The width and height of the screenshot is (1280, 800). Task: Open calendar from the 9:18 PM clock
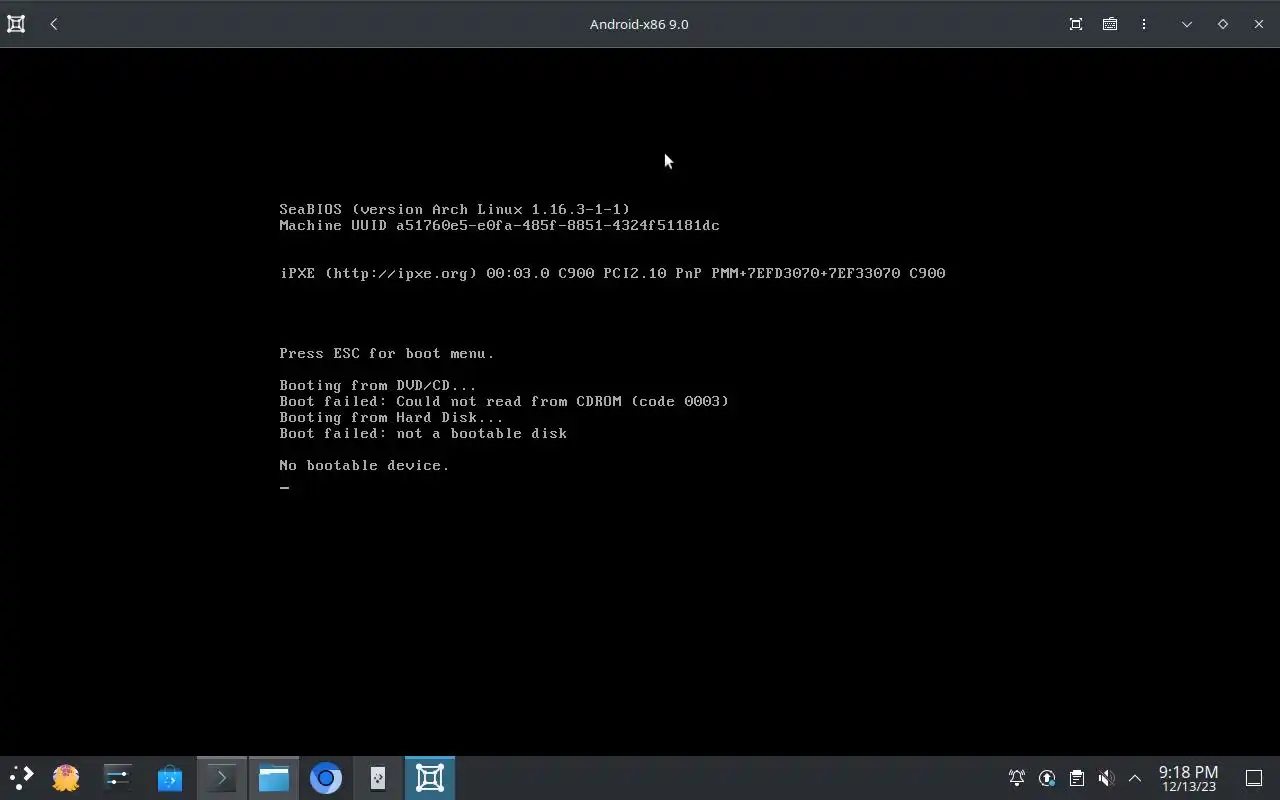[x=1188, y=778]
